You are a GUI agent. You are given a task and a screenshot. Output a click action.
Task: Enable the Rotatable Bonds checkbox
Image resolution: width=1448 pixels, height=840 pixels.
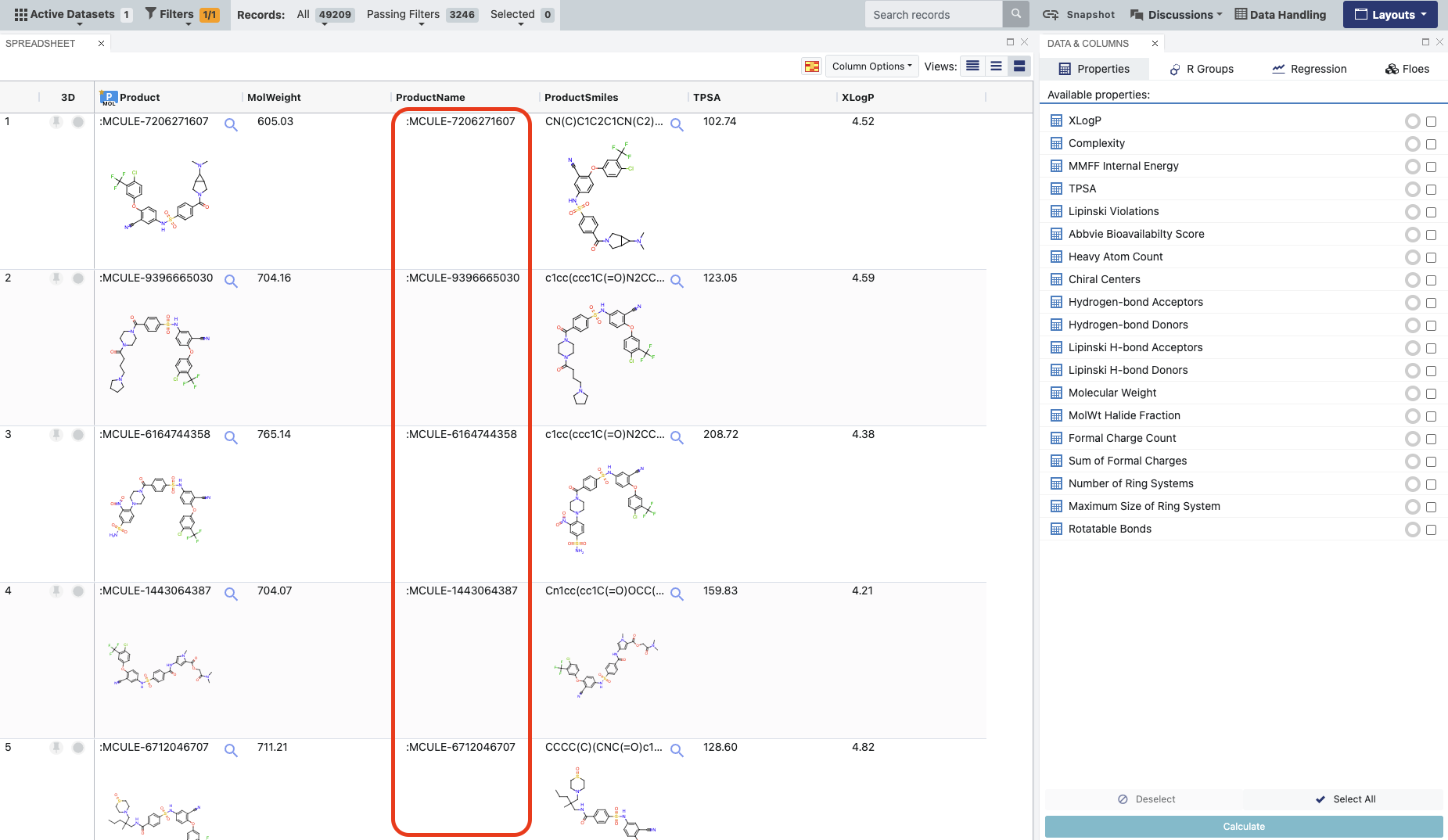click(1431, 529)
